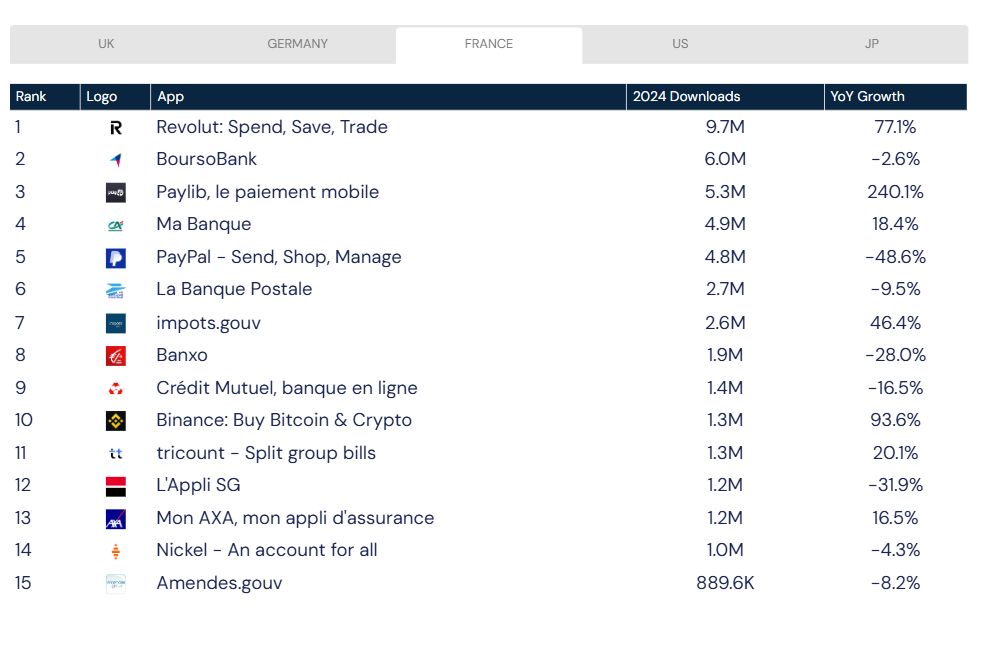Select 'Binance: Buy Bitcoin & Crypto' name
Screen dimensions: 981x647
(284, 420)
